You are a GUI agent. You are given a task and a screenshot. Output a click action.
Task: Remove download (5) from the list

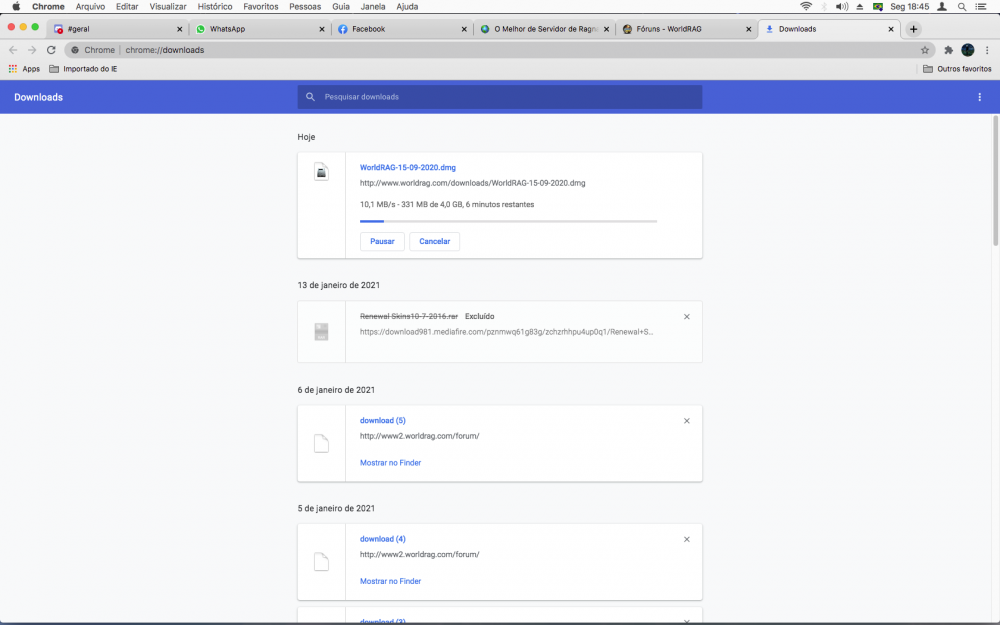(x=687, y=421)
